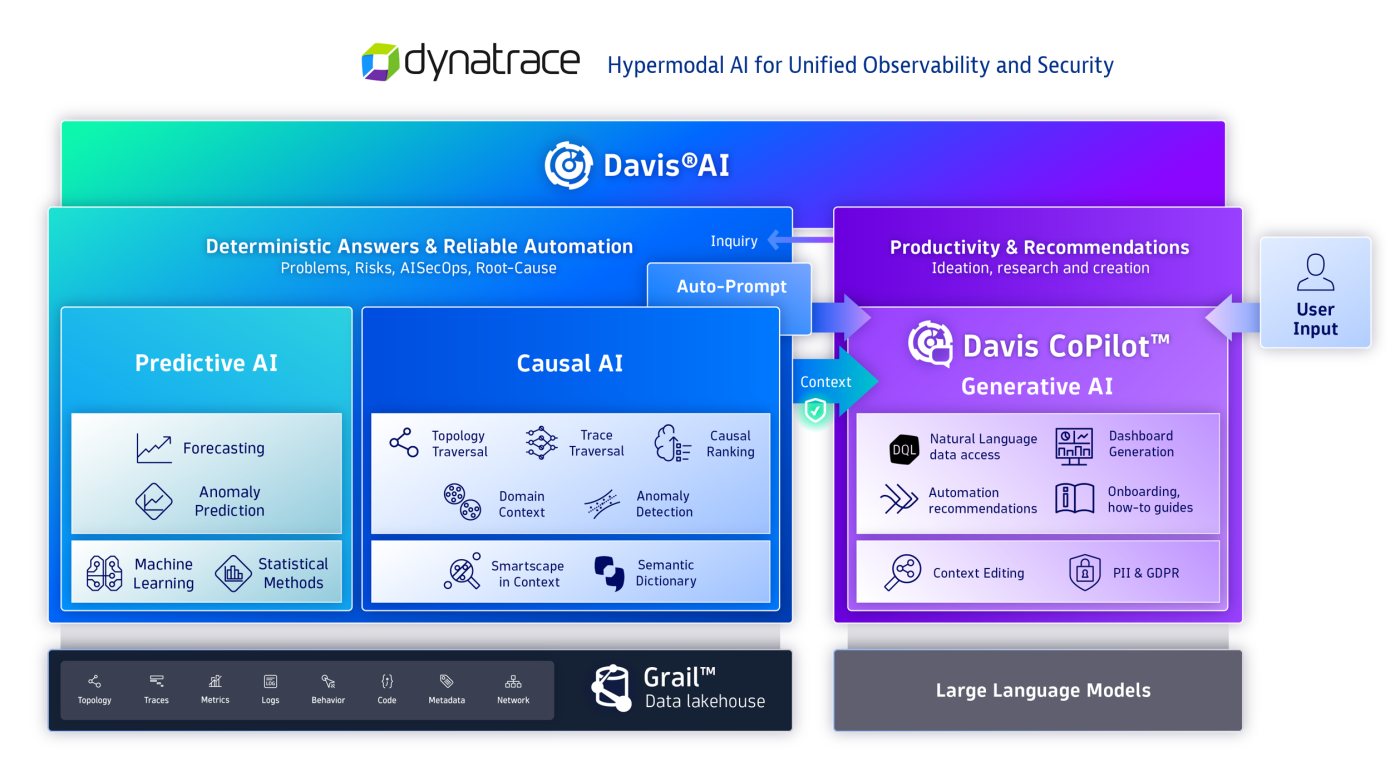Select the Topology Traversal icon

point(404,442)
